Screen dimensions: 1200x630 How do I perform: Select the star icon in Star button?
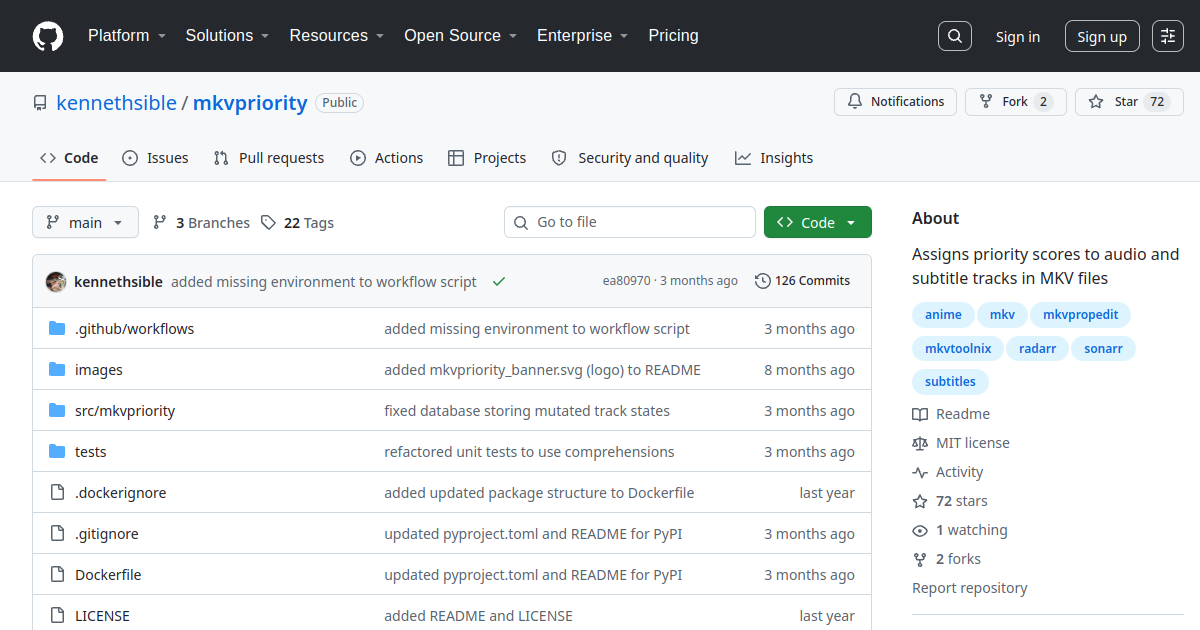[1096, 102]
